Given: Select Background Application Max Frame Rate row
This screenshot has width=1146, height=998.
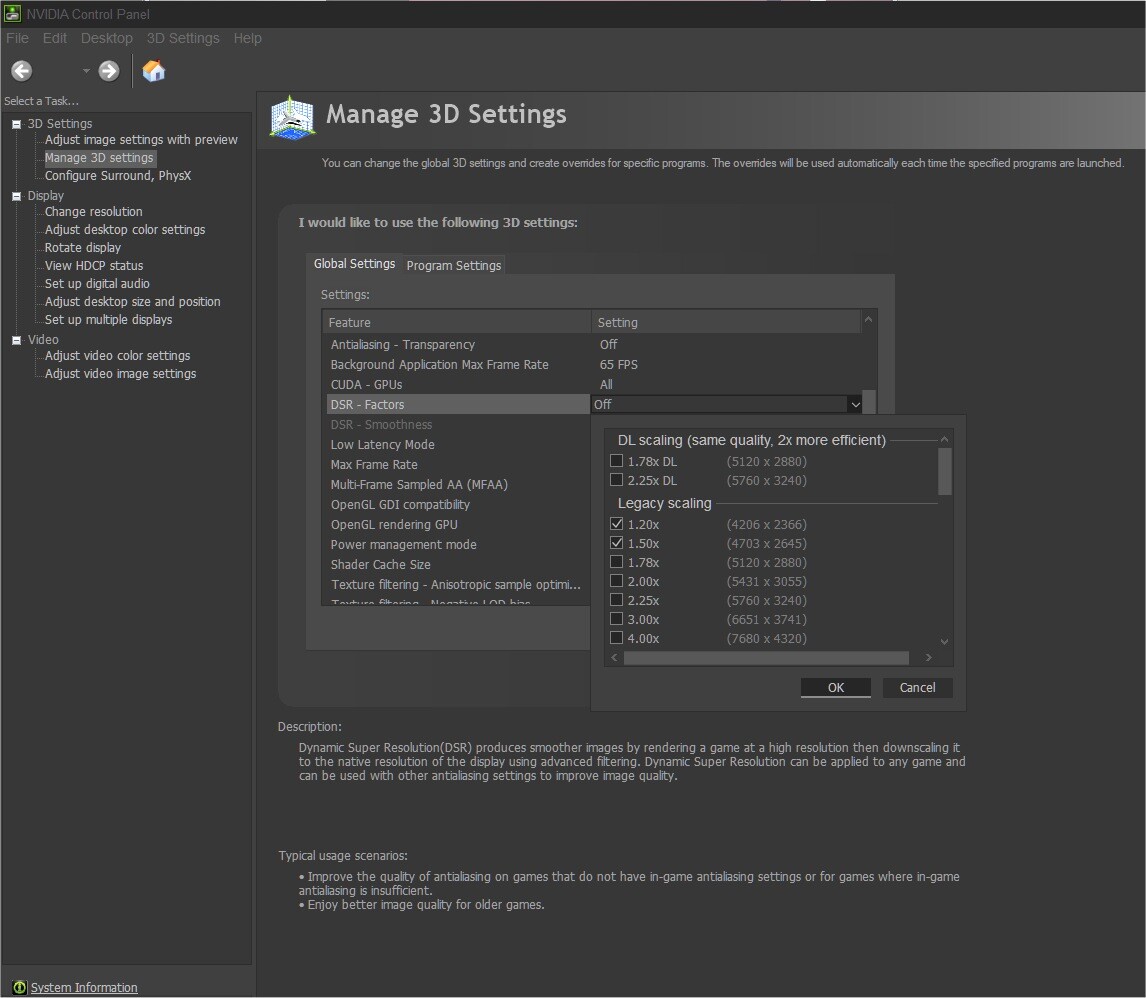Looking at the screenshot, I should [592, 364].
